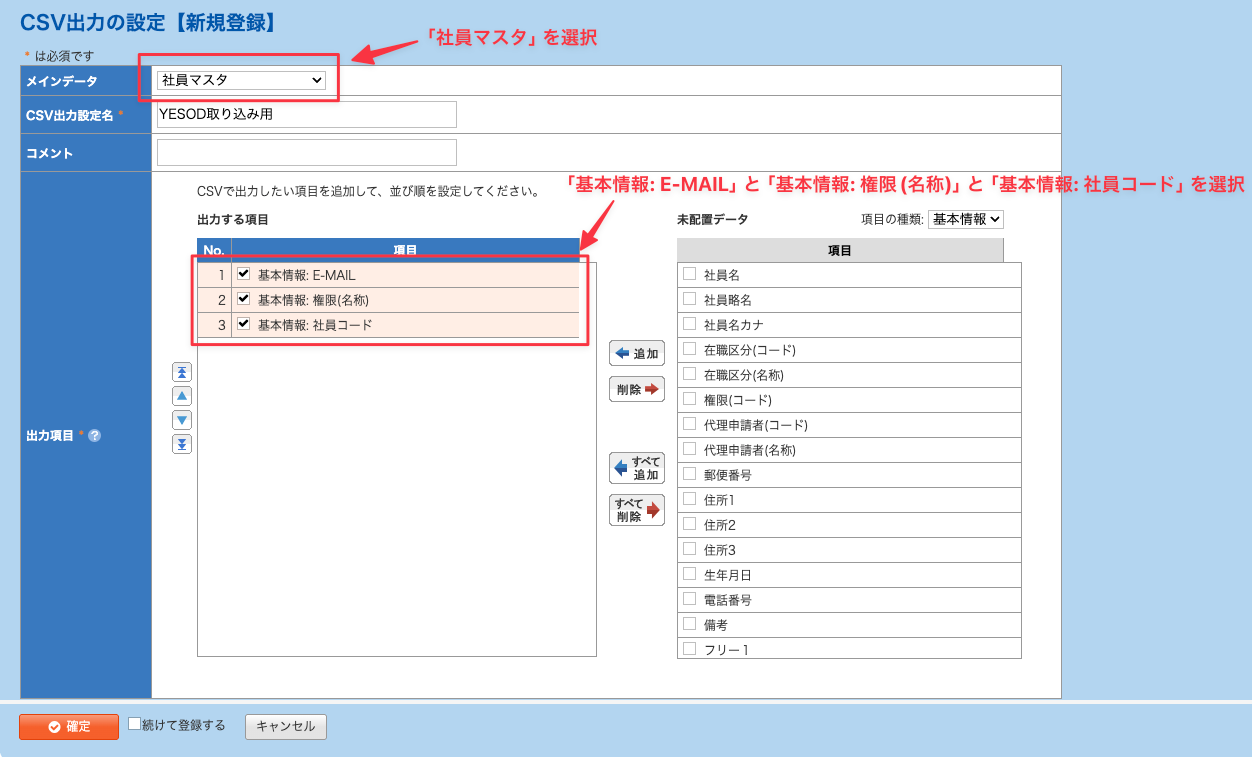Check the 郵便番号 checkbox
1252x757 pixels.
[x=689, y=473]
